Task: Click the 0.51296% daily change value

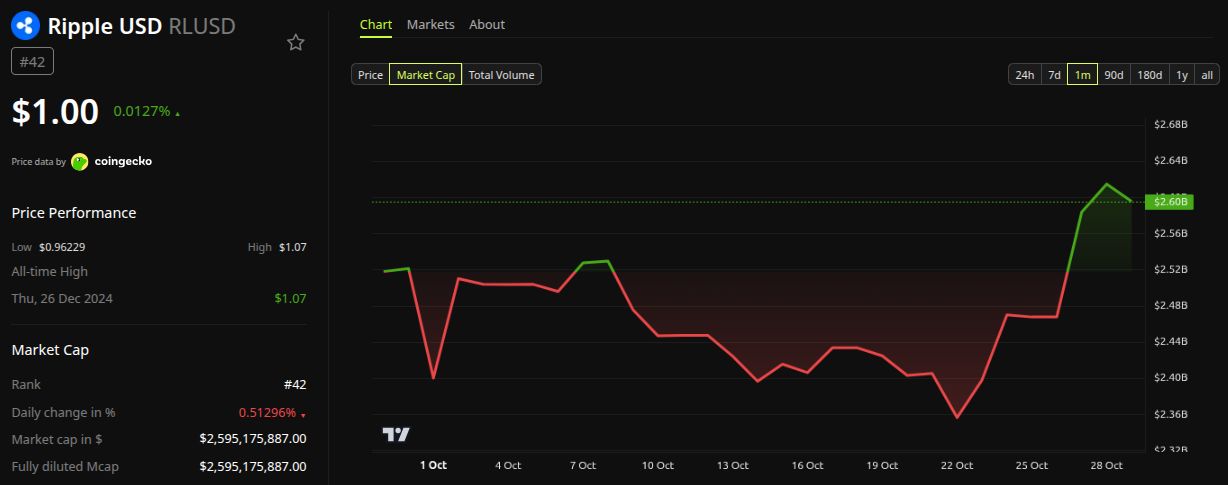Action: pos(267,412)
